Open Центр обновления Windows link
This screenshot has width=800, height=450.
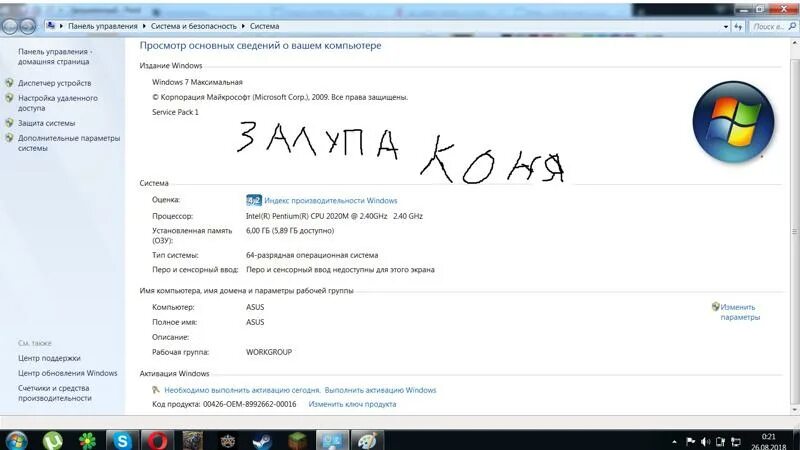[67, 373]
